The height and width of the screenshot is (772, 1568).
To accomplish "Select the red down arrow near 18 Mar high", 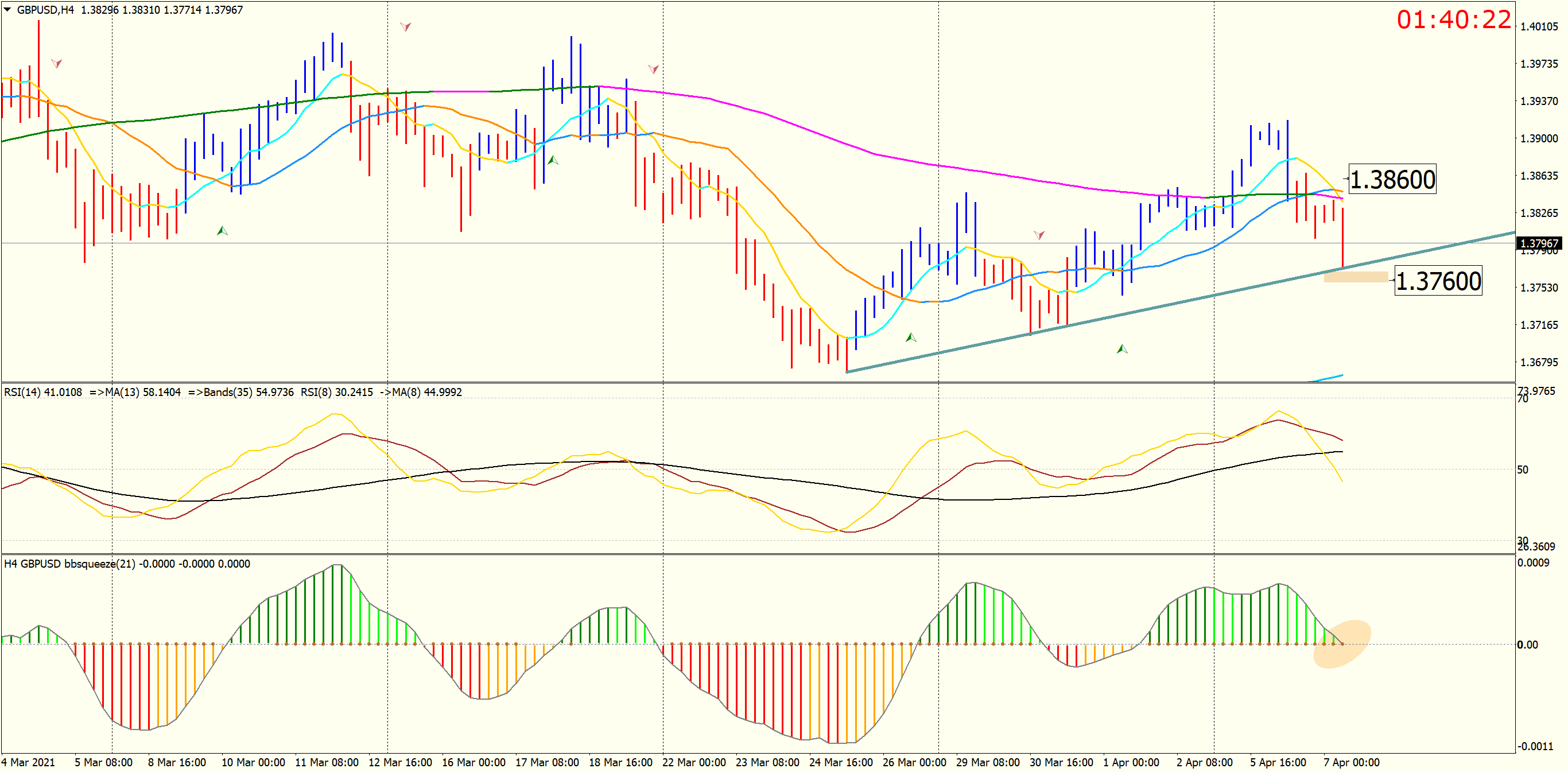I will coord(653,69).
